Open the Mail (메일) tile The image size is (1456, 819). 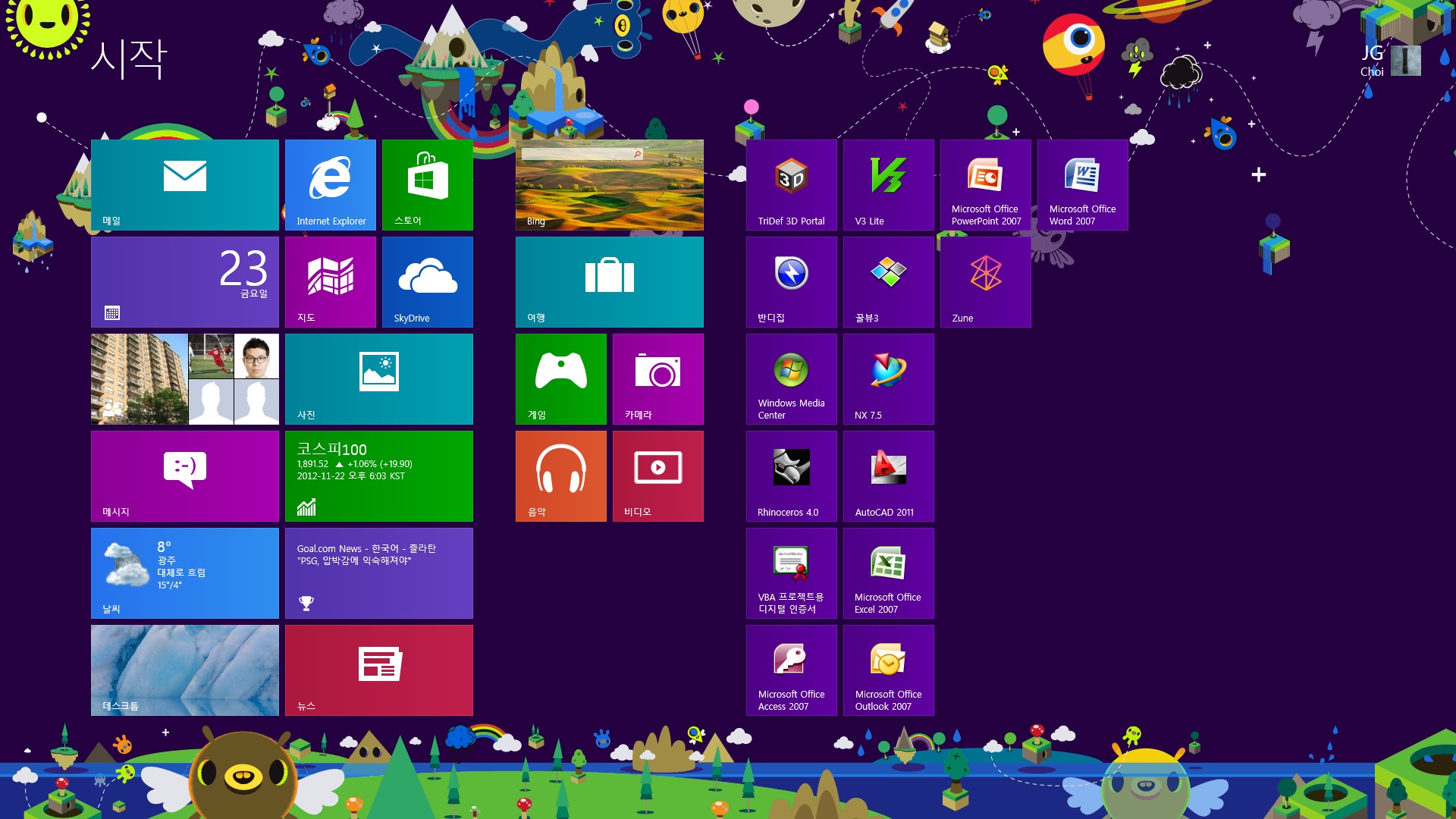tap(185, 185)
